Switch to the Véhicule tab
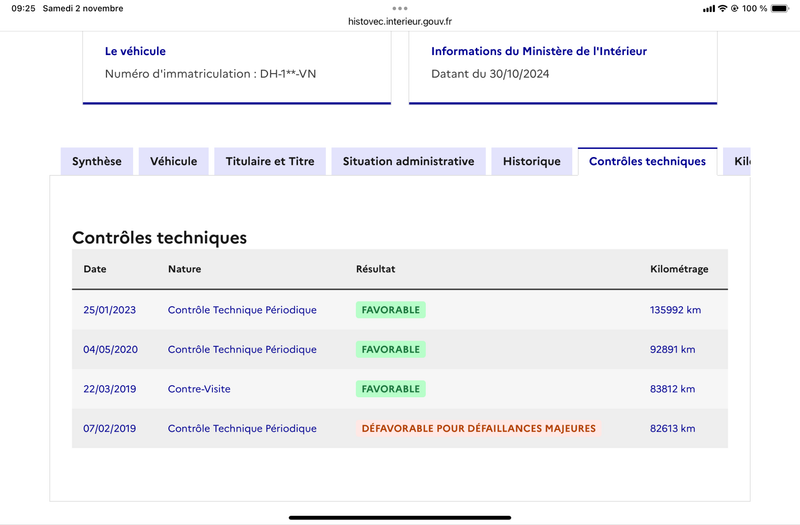Viewport: 800px width, 525px height. pos(173,161)
